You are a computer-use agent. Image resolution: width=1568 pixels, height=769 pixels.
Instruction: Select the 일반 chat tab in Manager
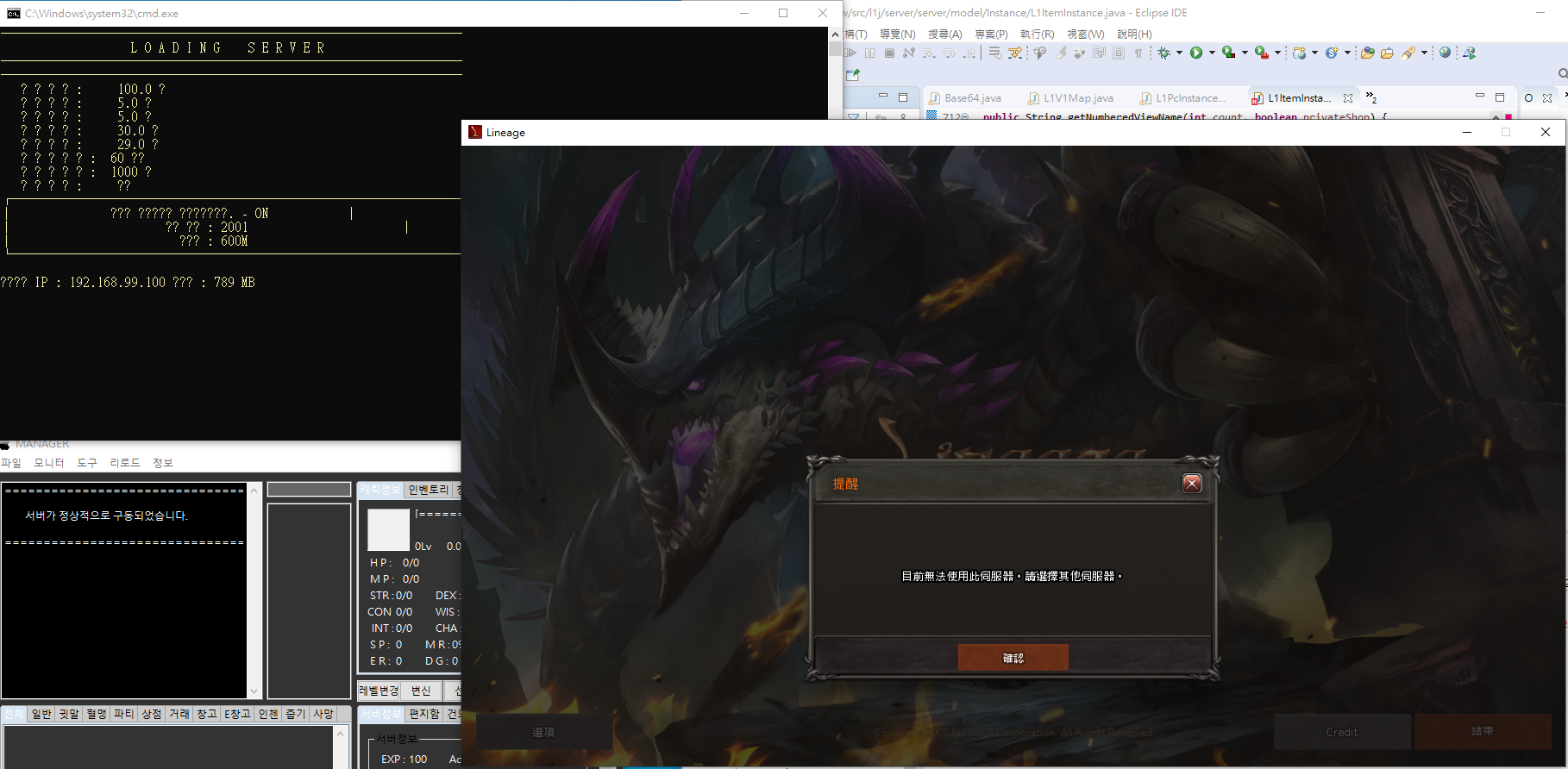(x=41, y=714)
